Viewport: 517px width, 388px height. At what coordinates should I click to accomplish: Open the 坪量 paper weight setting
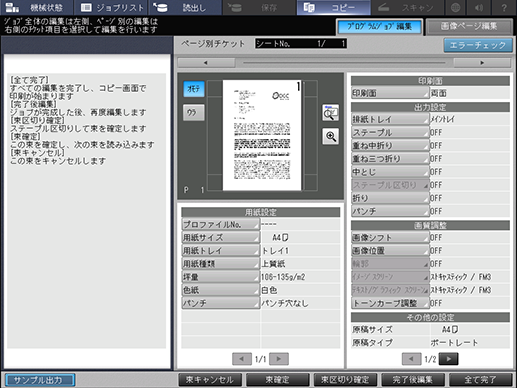click(x=220, y=277)
